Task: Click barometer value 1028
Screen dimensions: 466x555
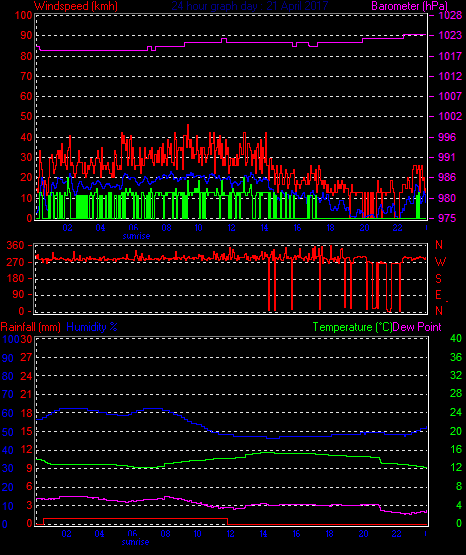Action: [450, 15]
